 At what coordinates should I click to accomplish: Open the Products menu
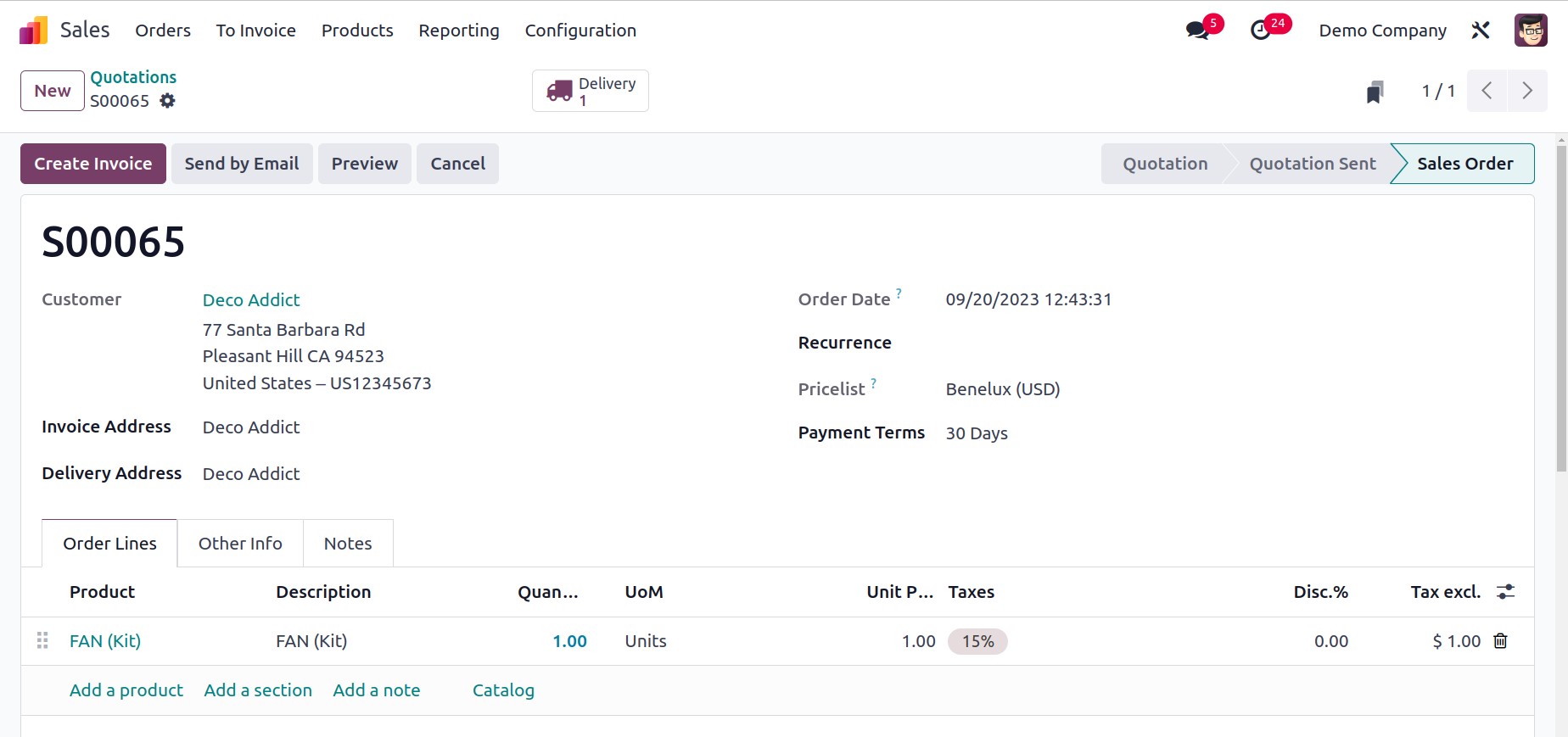(x=357, y=31)
